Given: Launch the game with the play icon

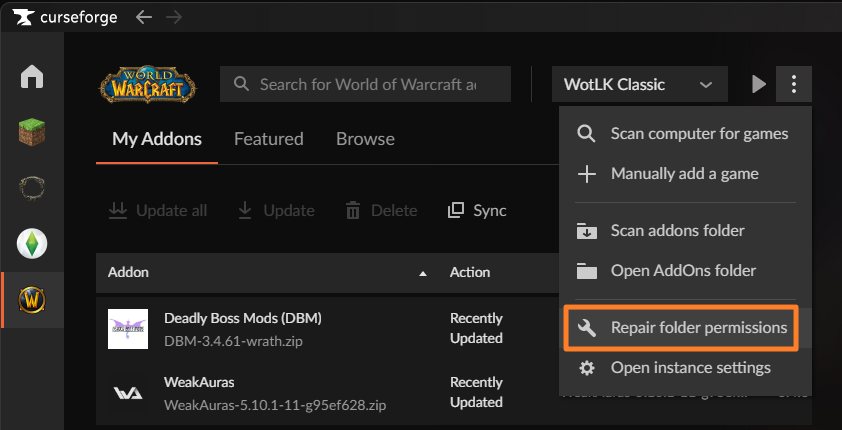Looking at the screenshot, I should pyautogui.click(x=758, y=84).
